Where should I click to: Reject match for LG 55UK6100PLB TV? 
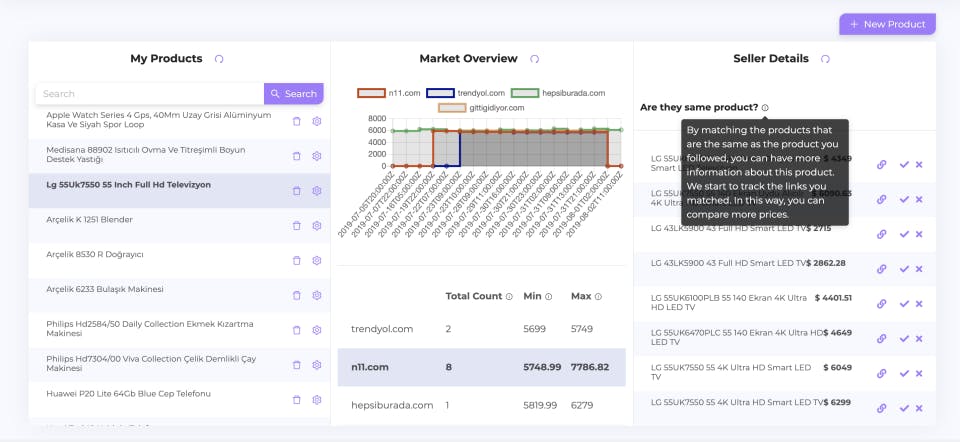pos(919,304)
